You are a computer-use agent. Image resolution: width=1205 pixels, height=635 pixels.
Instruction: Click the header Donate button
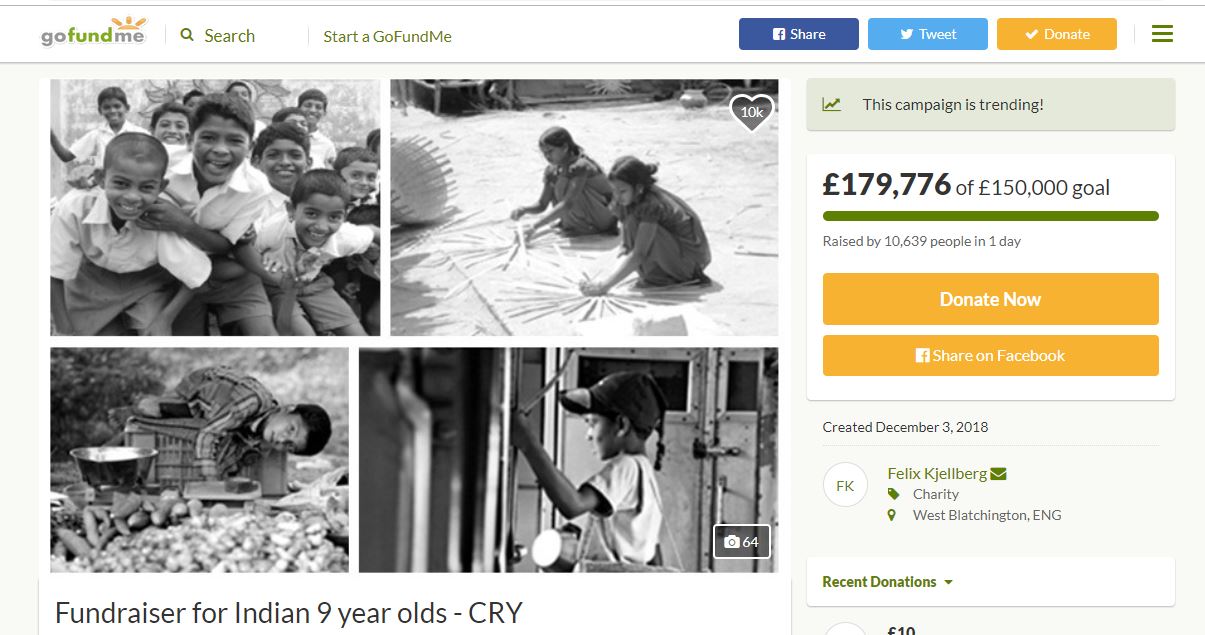[x=1057, y=34]
